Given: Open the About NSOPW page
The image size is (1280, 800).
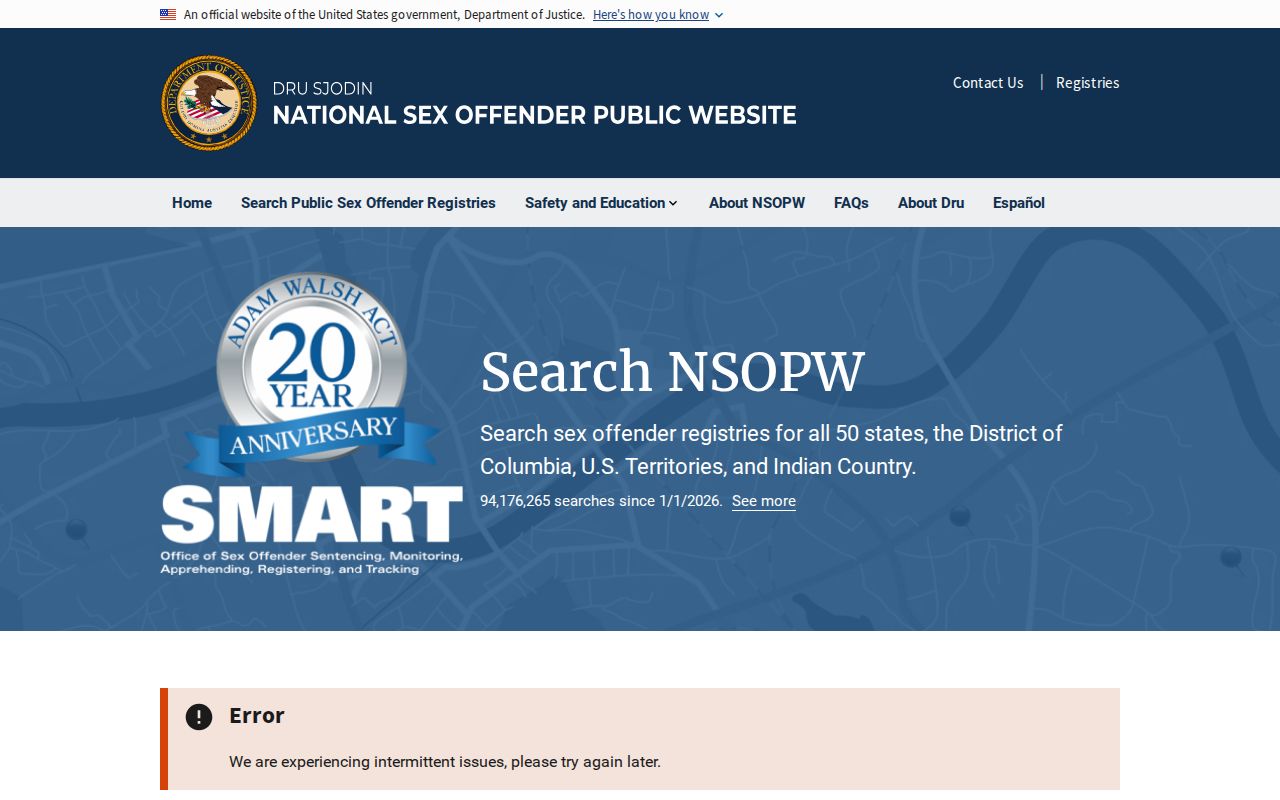Looking at the screenshot, I should click(x=757, y=203).
